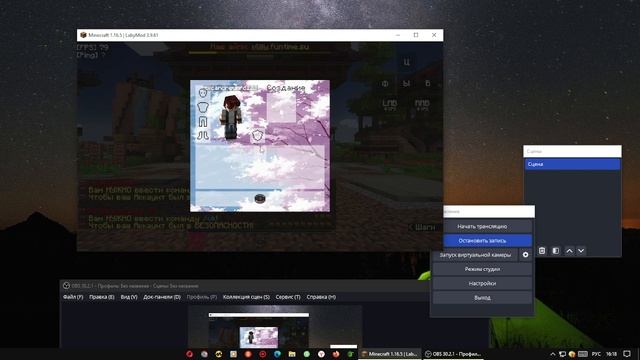This screenshot has width=640, height=360.
Task: Open scene filters icon in Scenes panel
Action: coord(556,251)
